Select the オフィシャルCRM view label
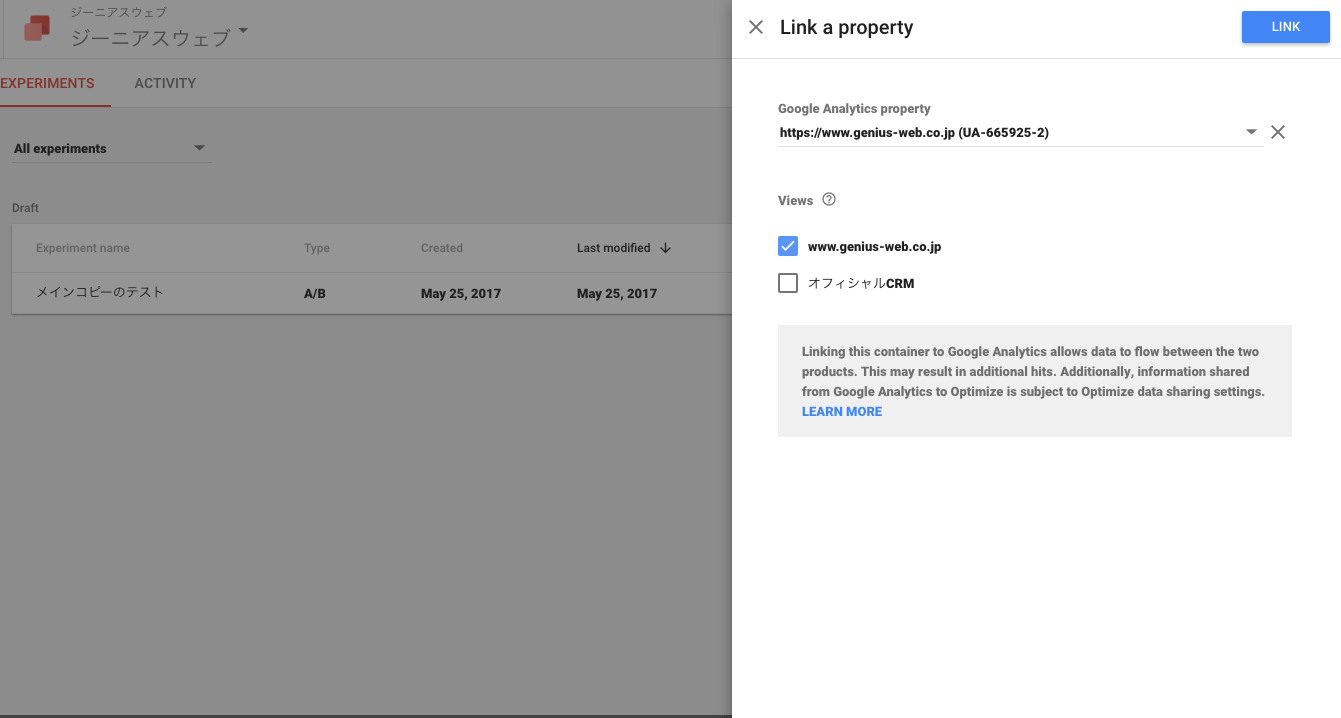Screen dimensions: 1341x718 tap(861, 284)
